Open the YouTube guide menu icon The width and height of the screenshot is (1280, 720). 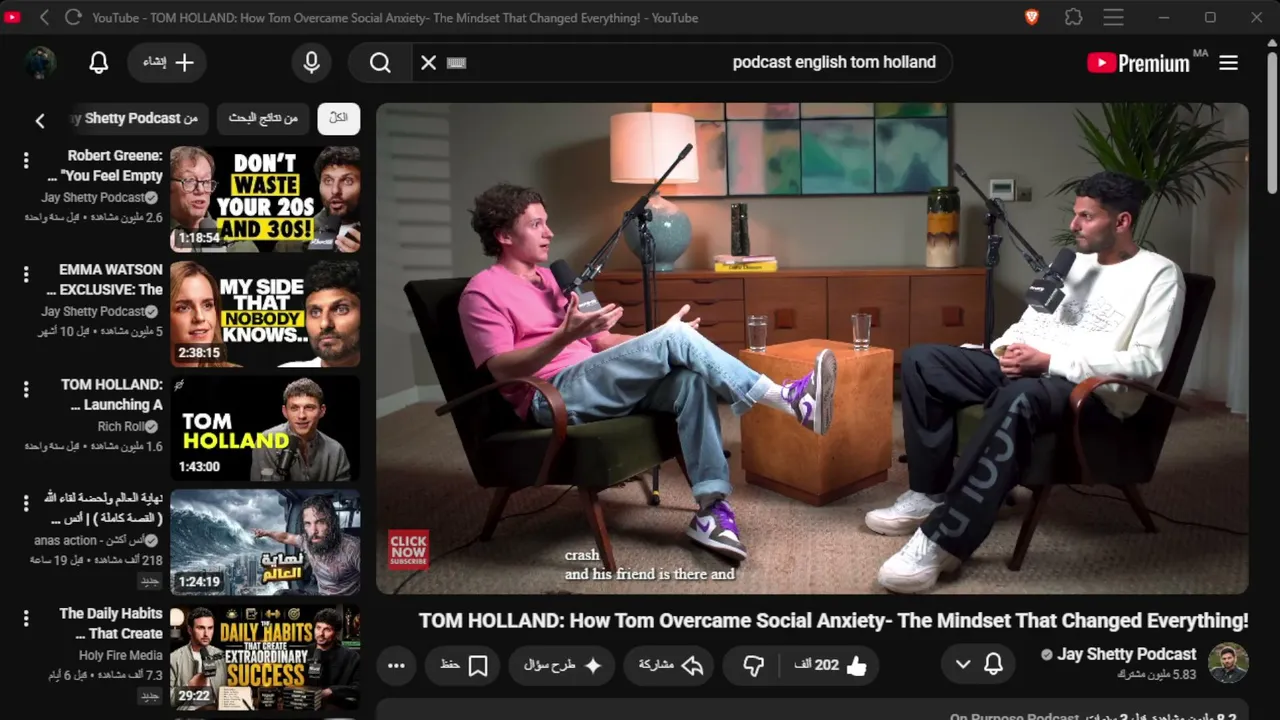pos(1229,63)
